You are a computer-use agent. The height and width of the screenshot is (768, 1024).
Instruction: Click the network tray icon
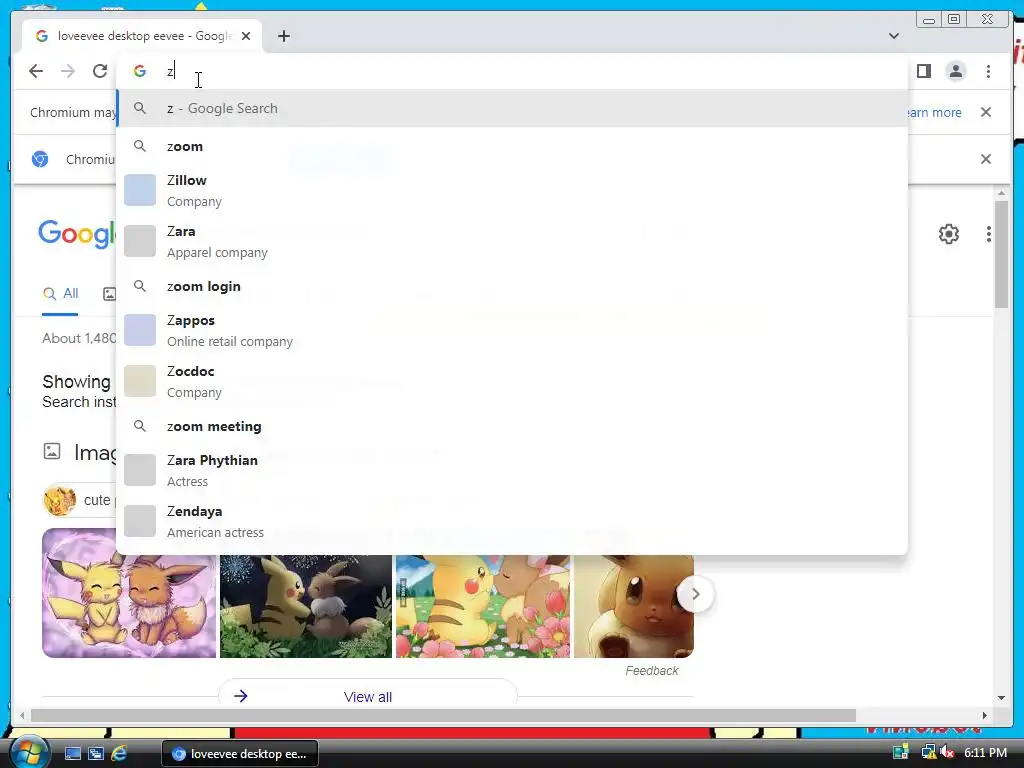point(928,753)
